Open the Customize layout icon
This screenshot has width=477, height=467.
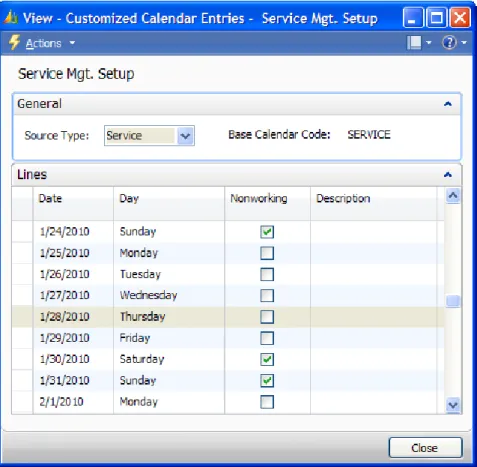tap(414, 43)
